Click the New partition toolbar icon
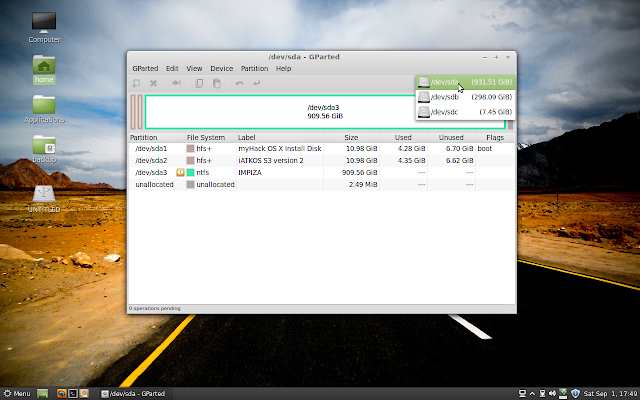The image size is (640, 400). click(x=136, y=83)
